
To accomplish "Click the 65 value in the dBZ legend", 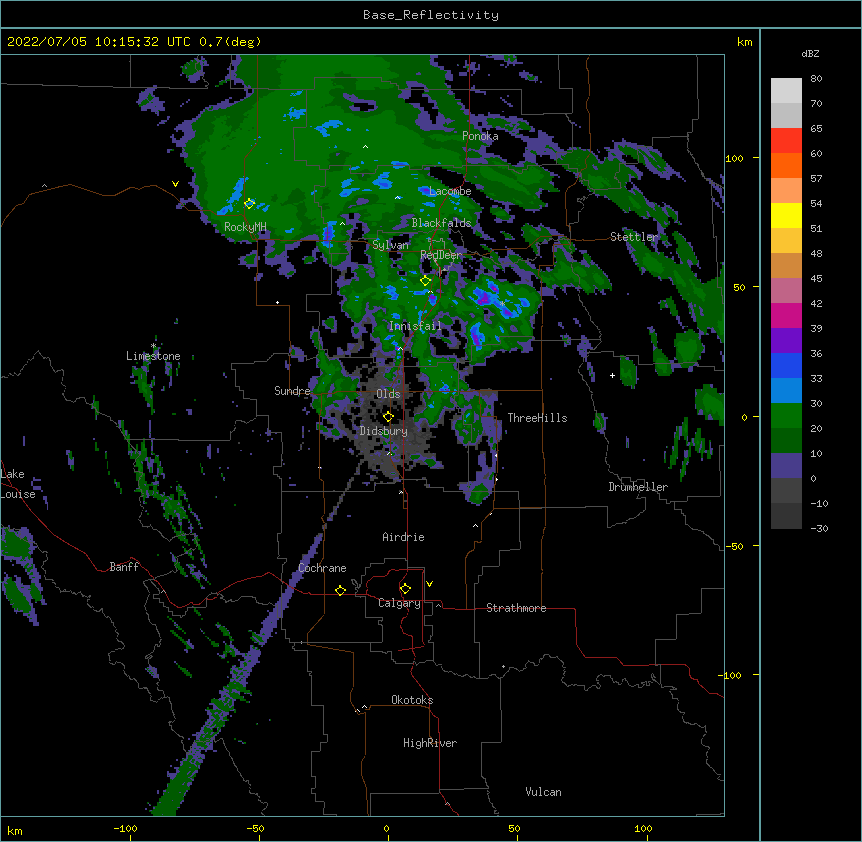I will click(x=816, y=129).
